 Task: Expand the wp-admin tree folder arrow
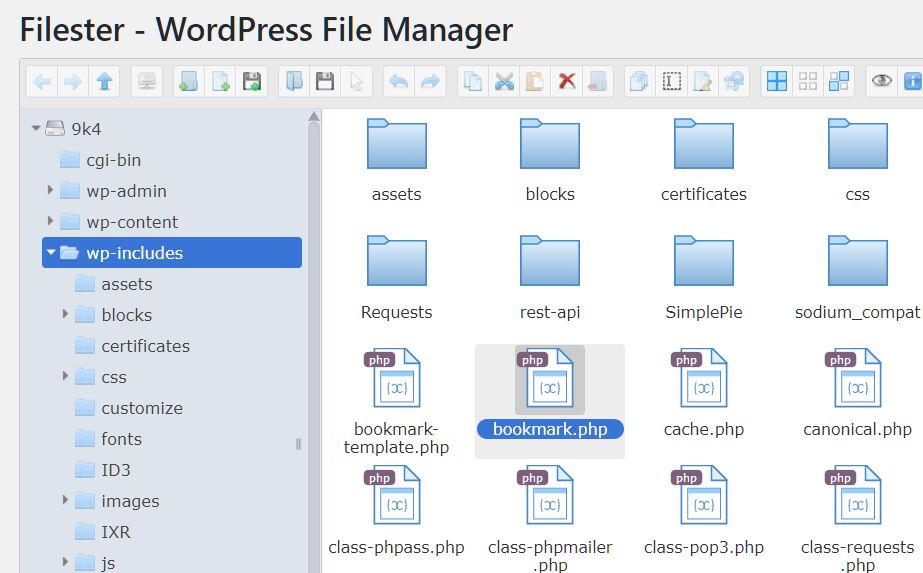pos(50,190)
